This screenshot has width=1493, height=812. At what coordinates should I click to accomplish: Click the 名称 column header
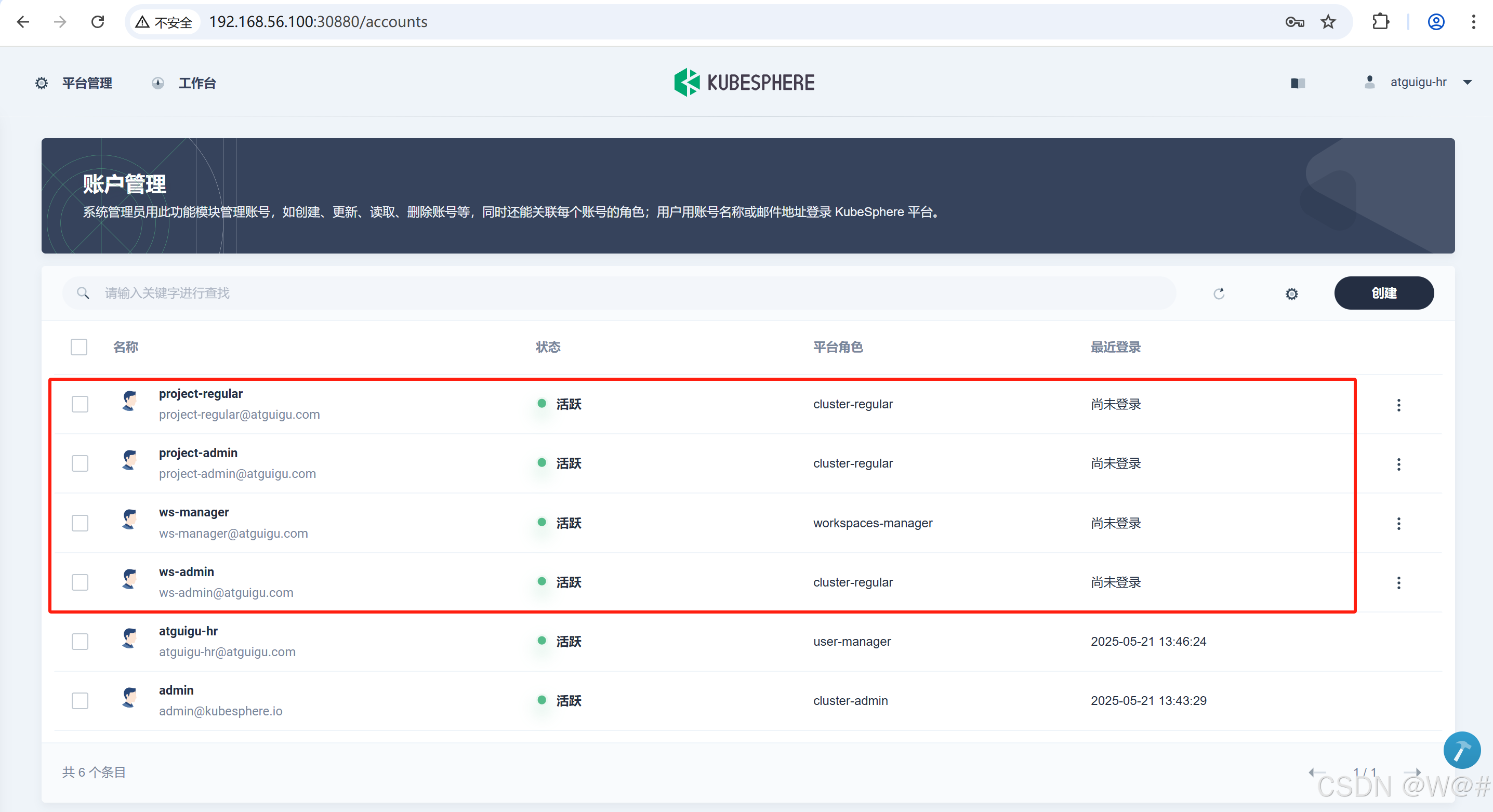(125, 347)
